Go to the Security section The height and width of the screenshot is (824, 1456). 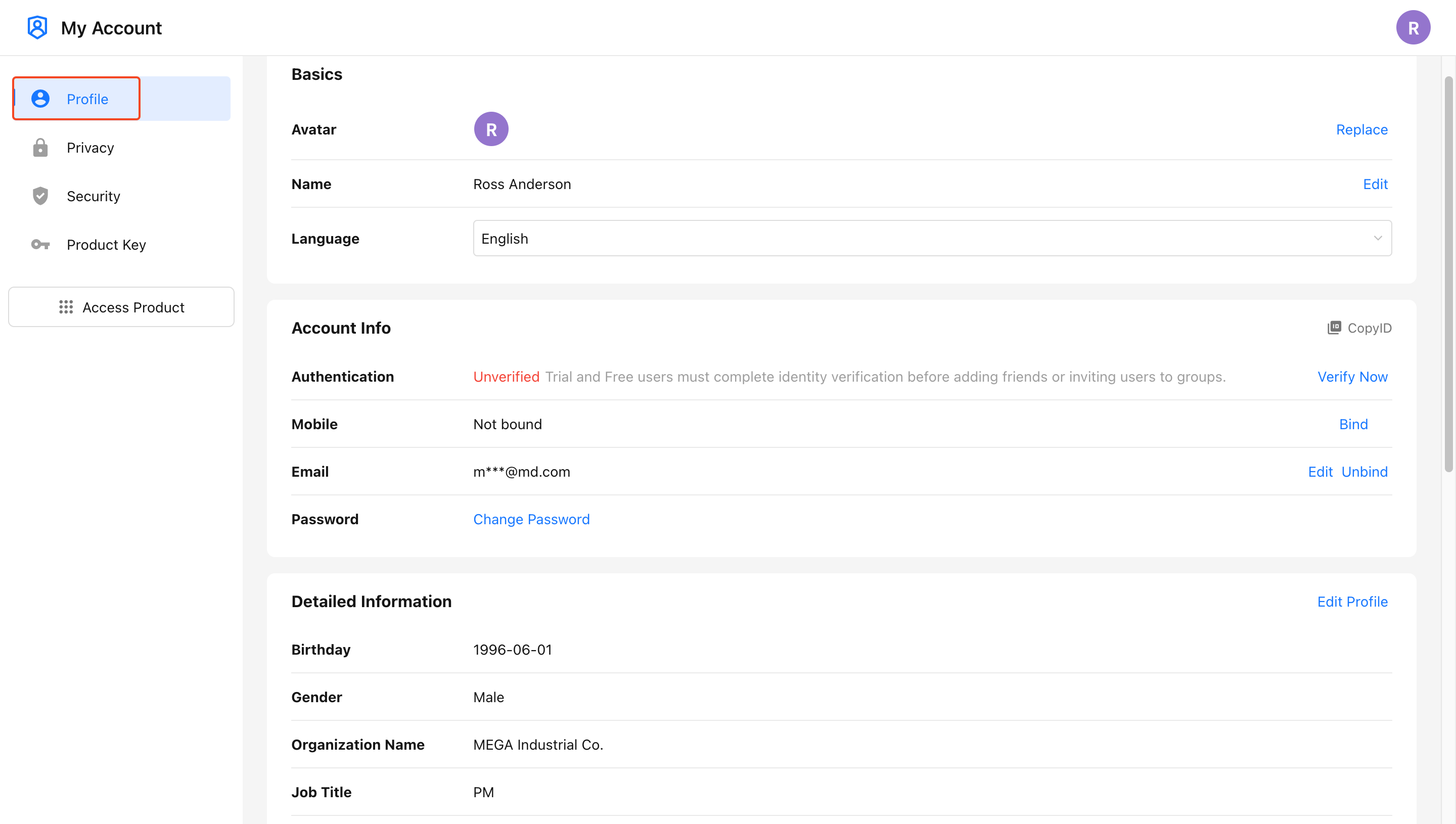tap(121, 196)
